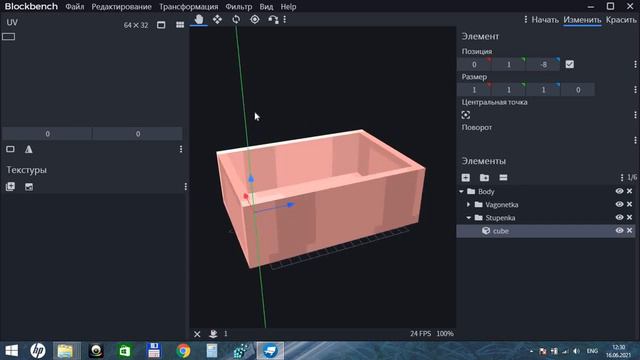Open the Вид menu
The width and height of the screenshot is (640, 360).
point(266,7)
